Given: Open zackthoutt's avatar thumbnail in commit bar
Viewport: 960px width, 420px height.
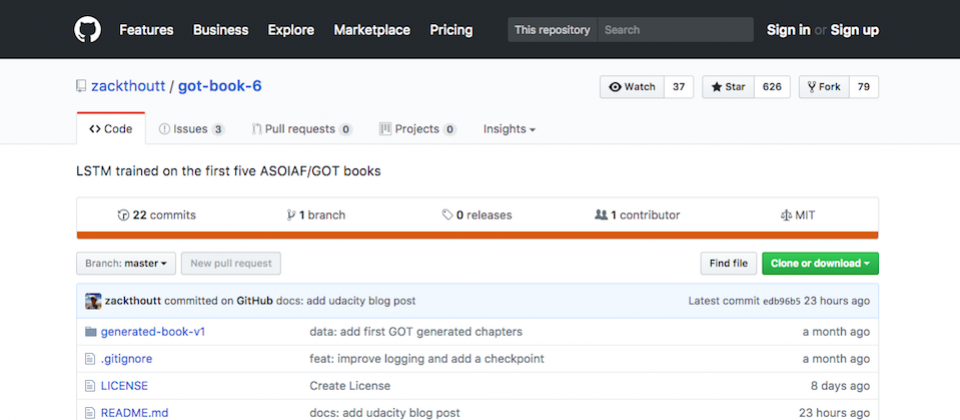Looking at the screenshot, I should [93, 301].
